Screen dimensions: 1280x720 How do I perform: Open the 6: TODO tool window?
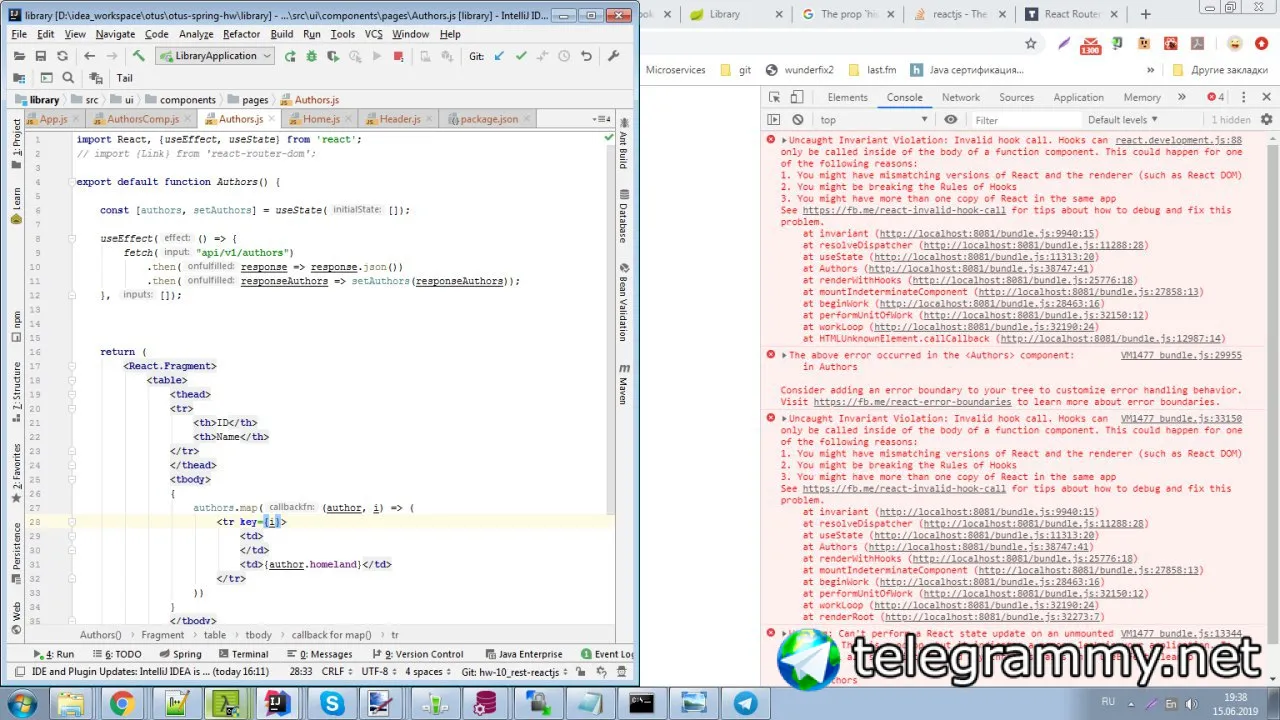point(115,654)
